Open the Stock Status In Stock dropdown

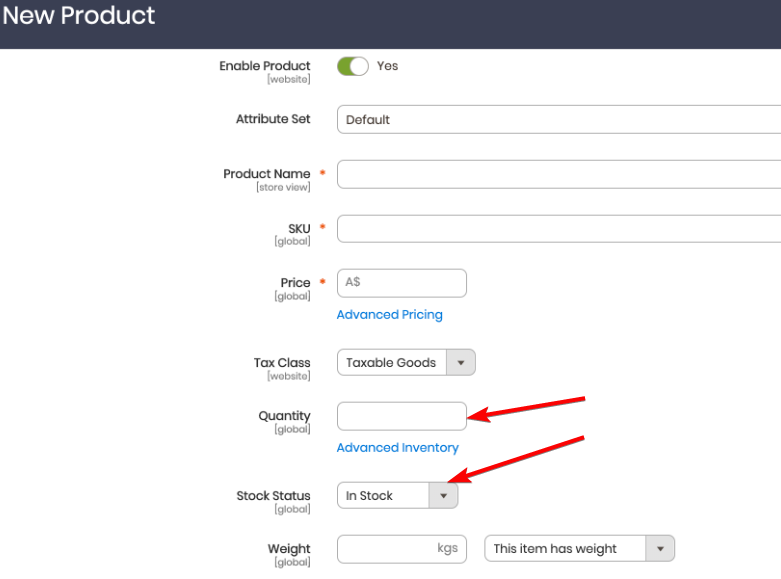tap(397, 495)
